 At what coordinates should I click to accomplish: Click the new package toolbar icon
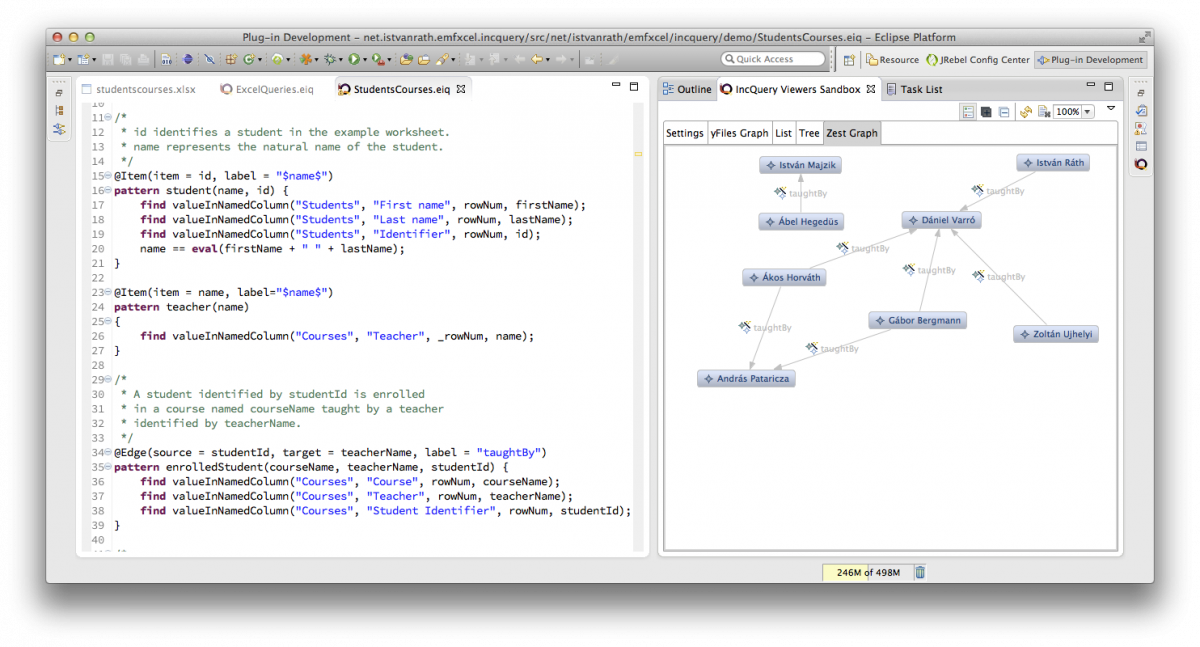[x=230, y=60]
